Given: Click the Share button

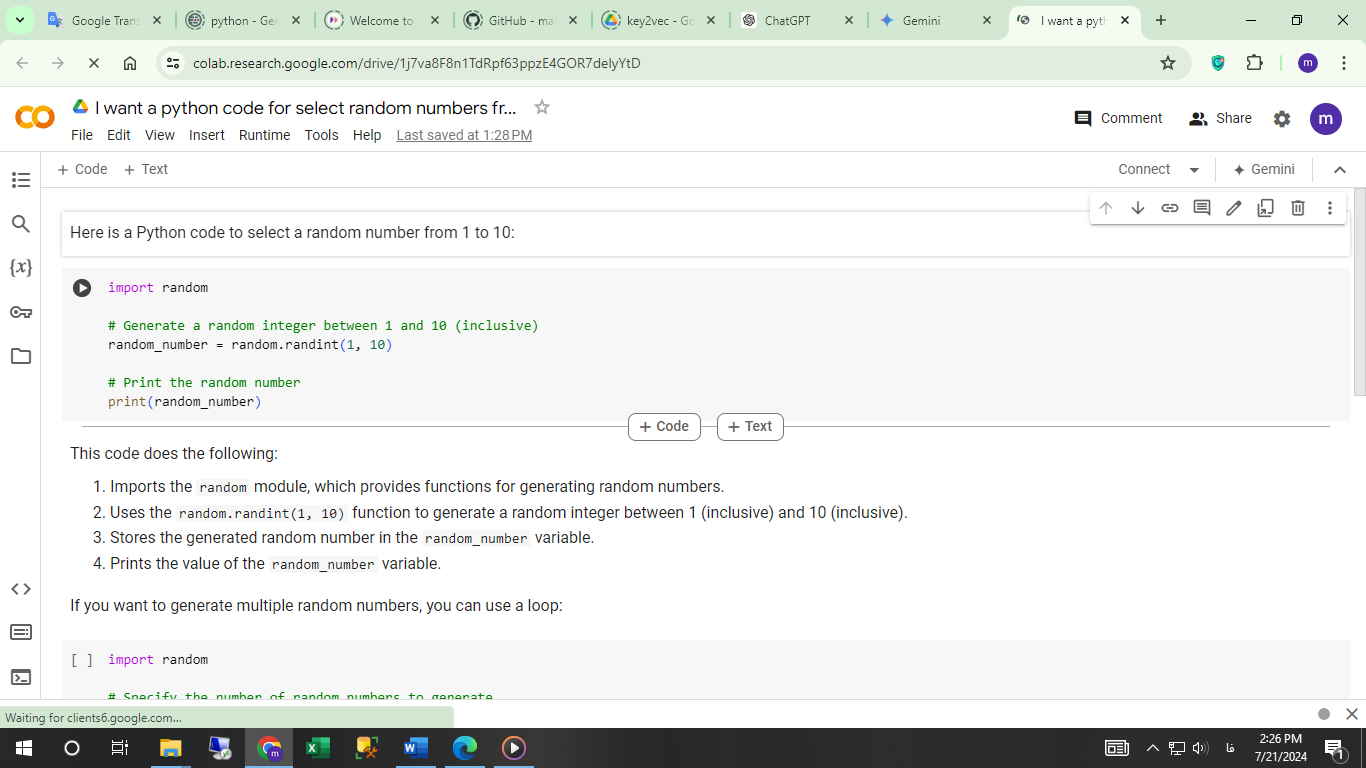Looking at the screenshot, I should coord(1220,118).
